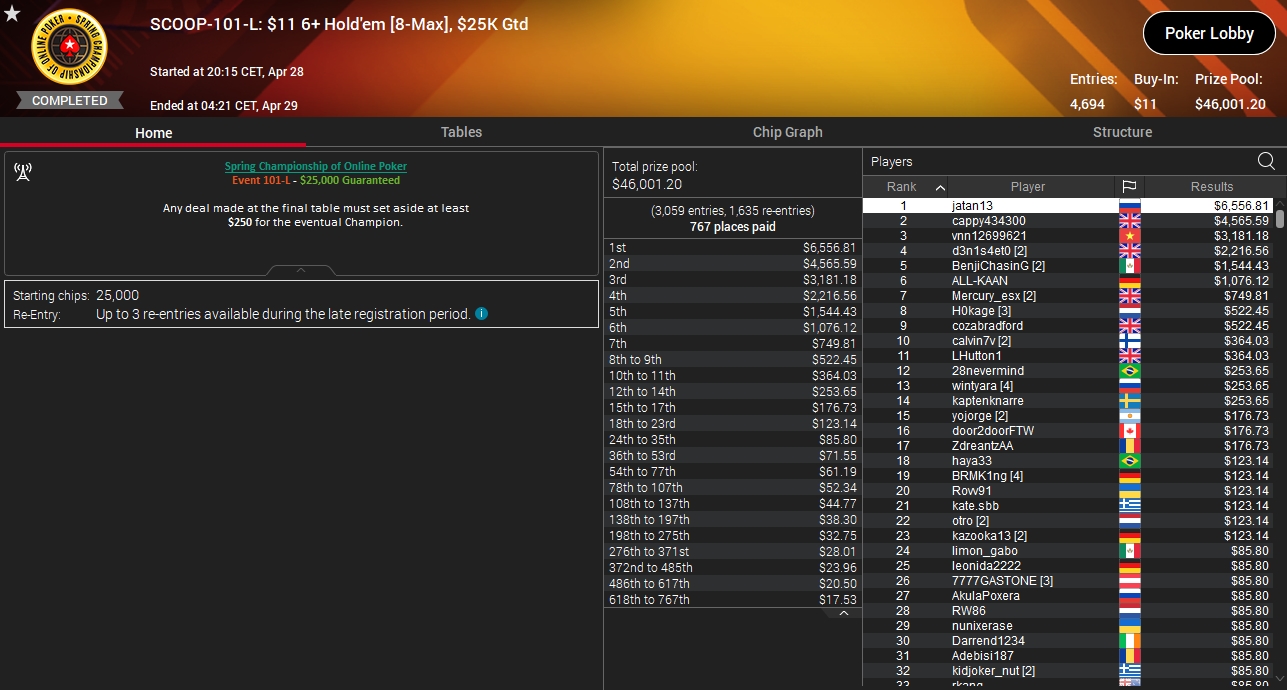Switch to the Tables tab
1287x690 pixels.
click(461, 132)
